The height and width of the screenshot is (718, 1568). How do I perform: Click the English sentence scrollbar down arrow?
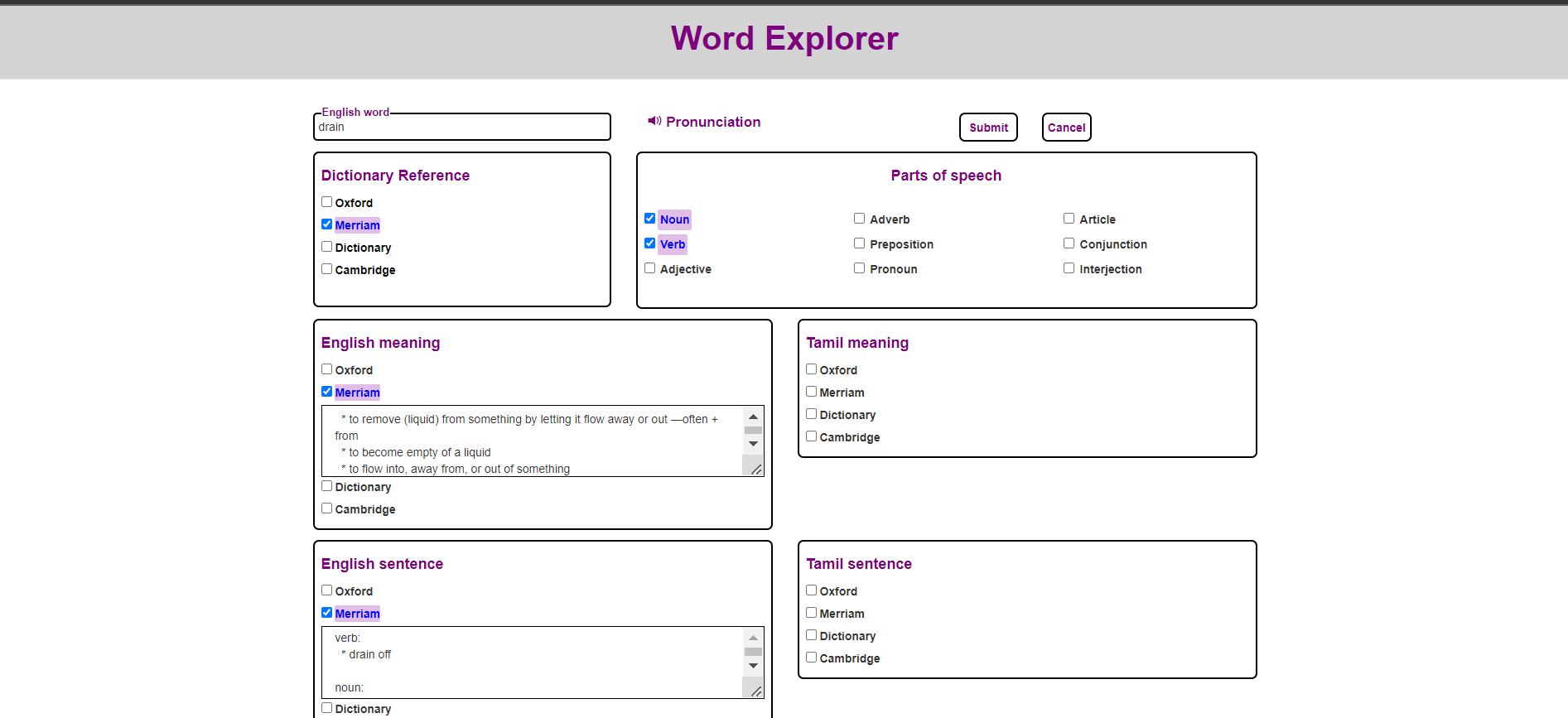pos(753,666)
